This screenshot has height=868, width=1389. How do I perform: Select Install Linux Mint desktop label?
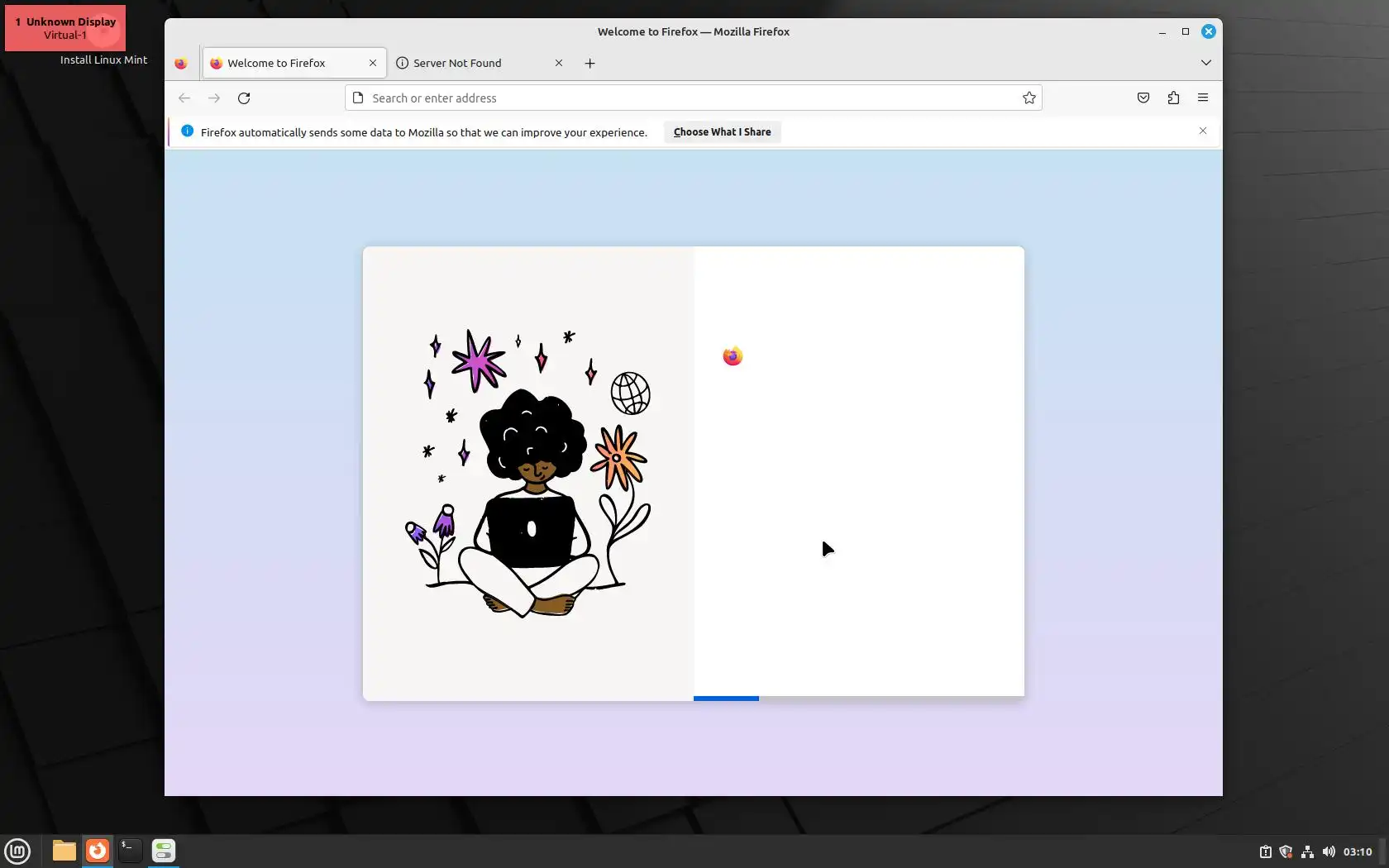click(x=103, y=60)
